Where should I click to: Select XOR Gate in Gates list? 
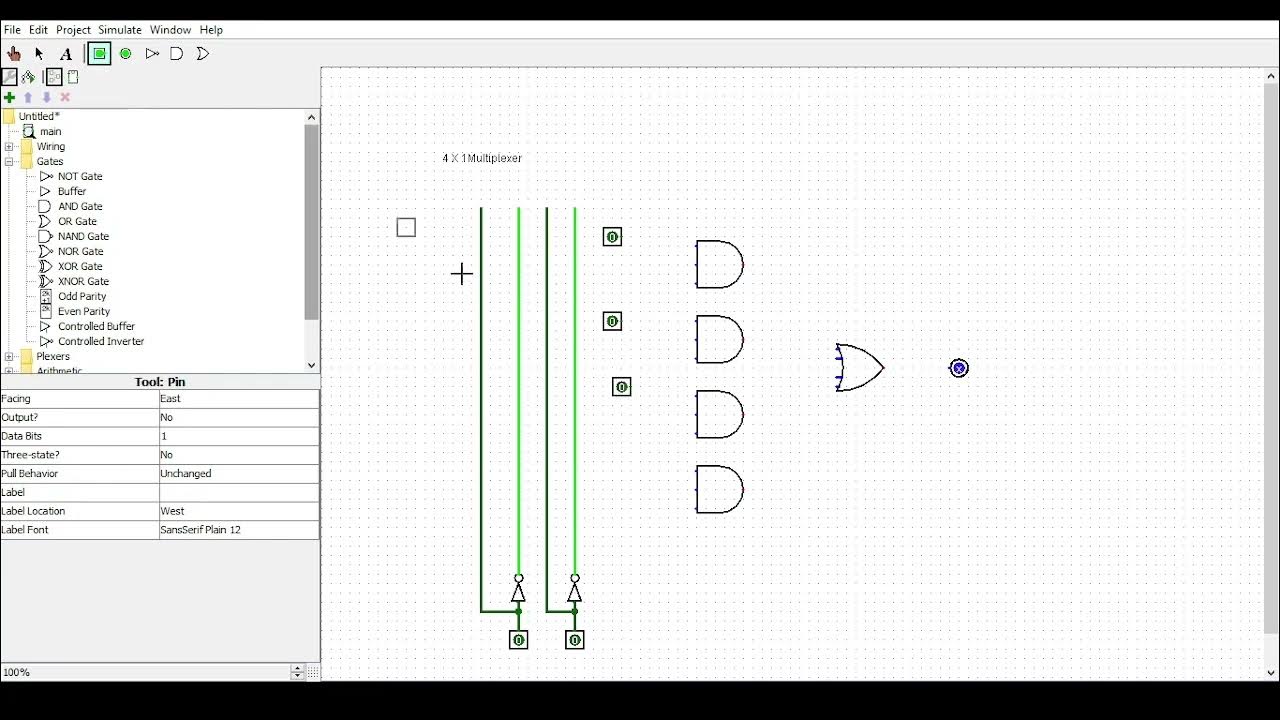pos(80,266)
